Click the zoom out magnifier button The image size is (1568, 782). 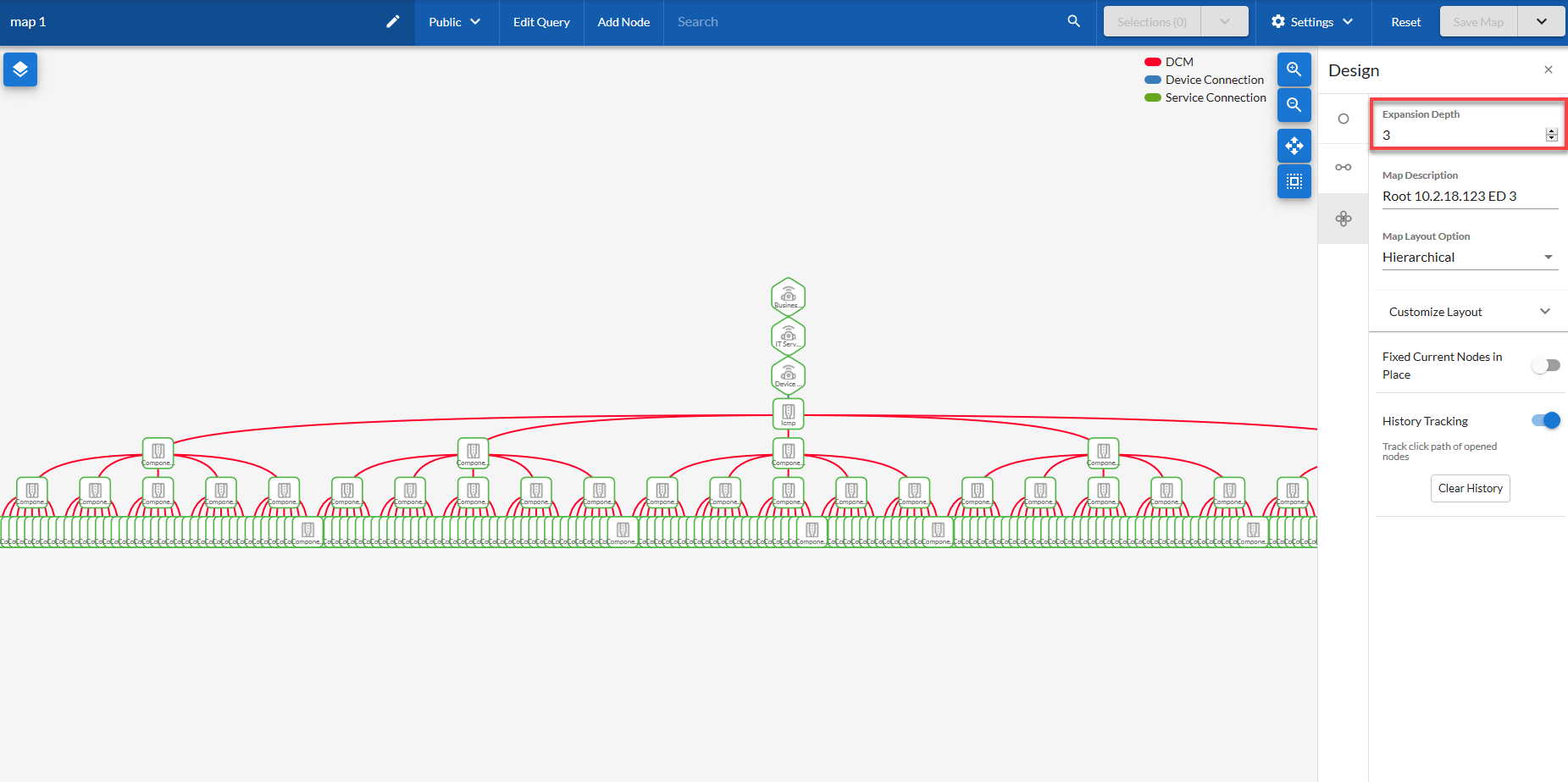[x=1294, y=105]
